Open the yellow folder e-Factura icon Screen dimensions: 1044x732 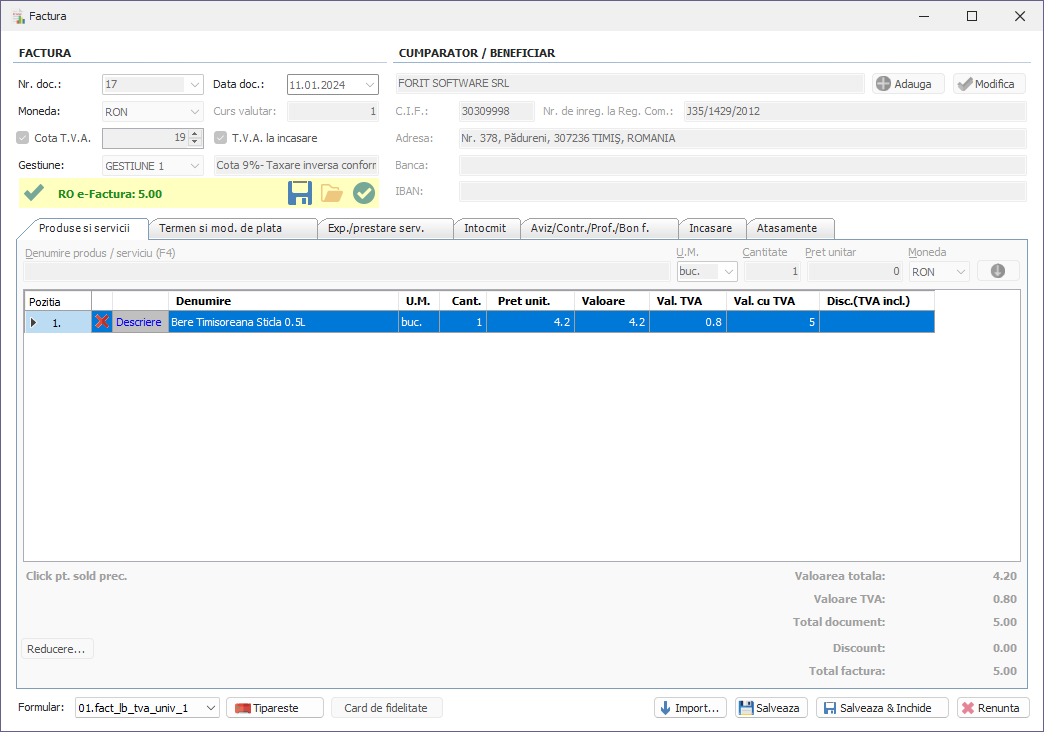click(332, 193)
